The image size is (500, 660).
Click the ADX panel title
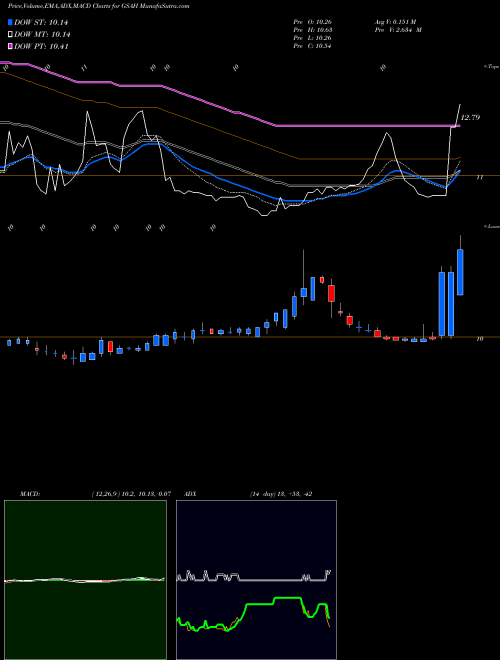click(191, 494)
